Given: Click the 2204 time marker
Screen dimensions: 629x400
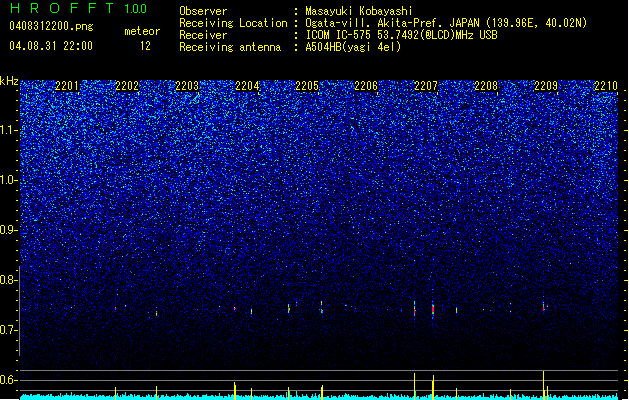Looking at the screenshot, I should (247, 86).
